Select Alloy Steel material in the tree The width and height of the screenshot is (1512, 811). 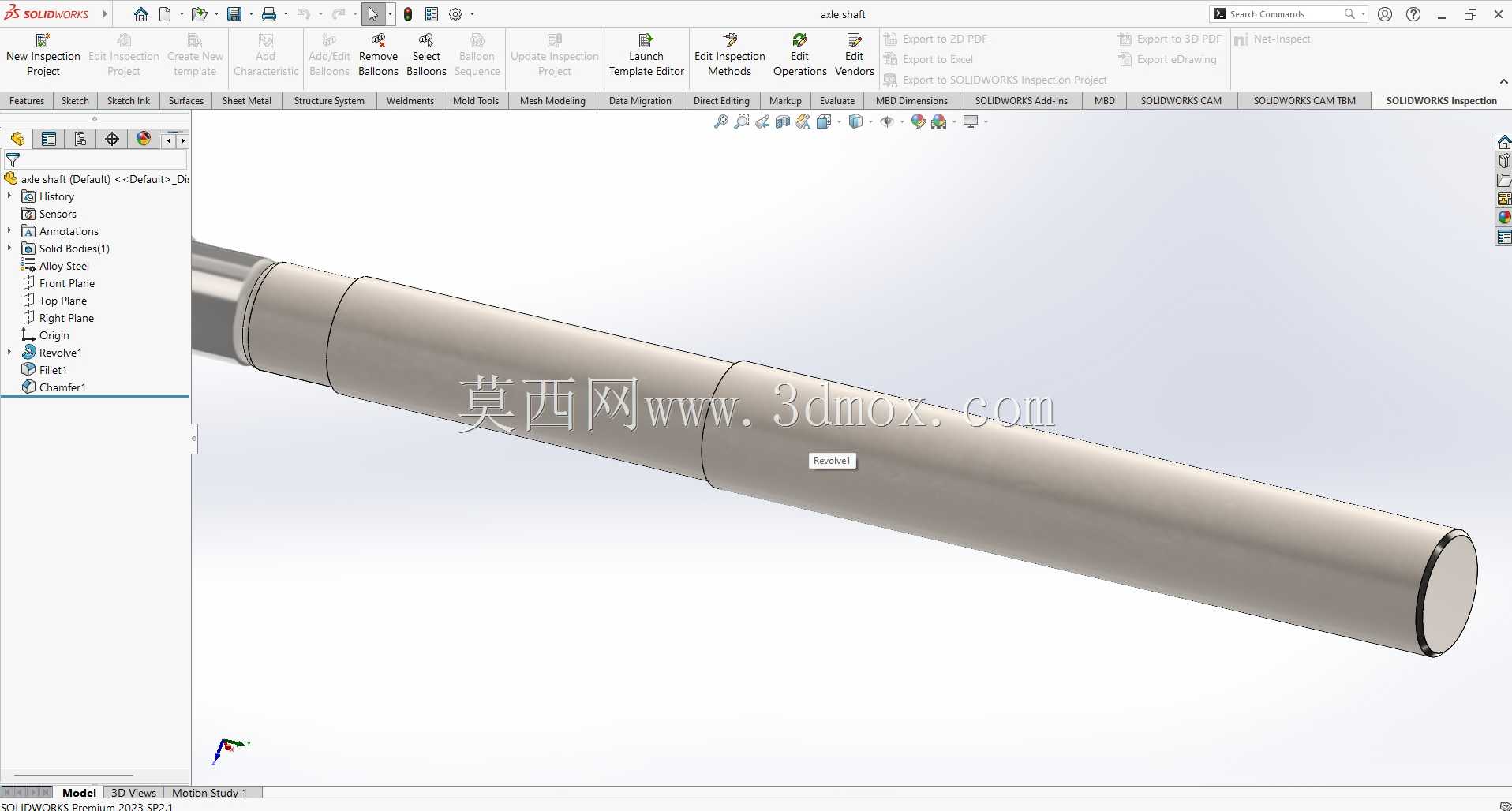tap(64, 266)
